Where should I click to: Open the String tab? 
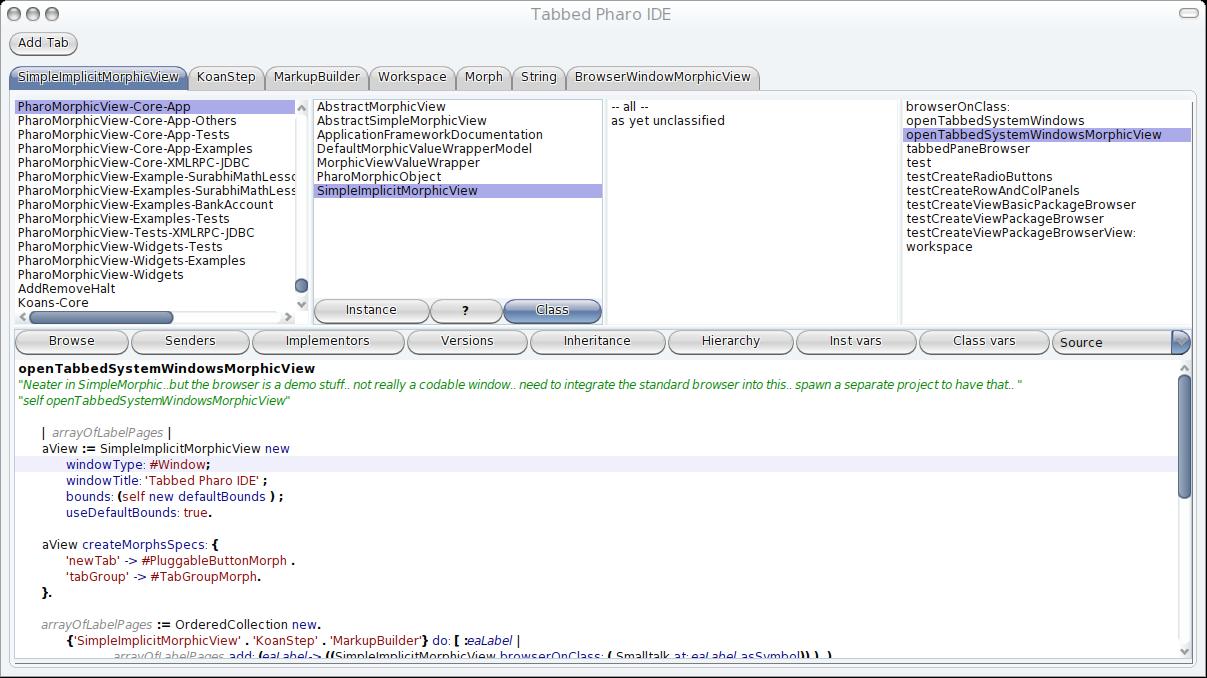point(539,77)
